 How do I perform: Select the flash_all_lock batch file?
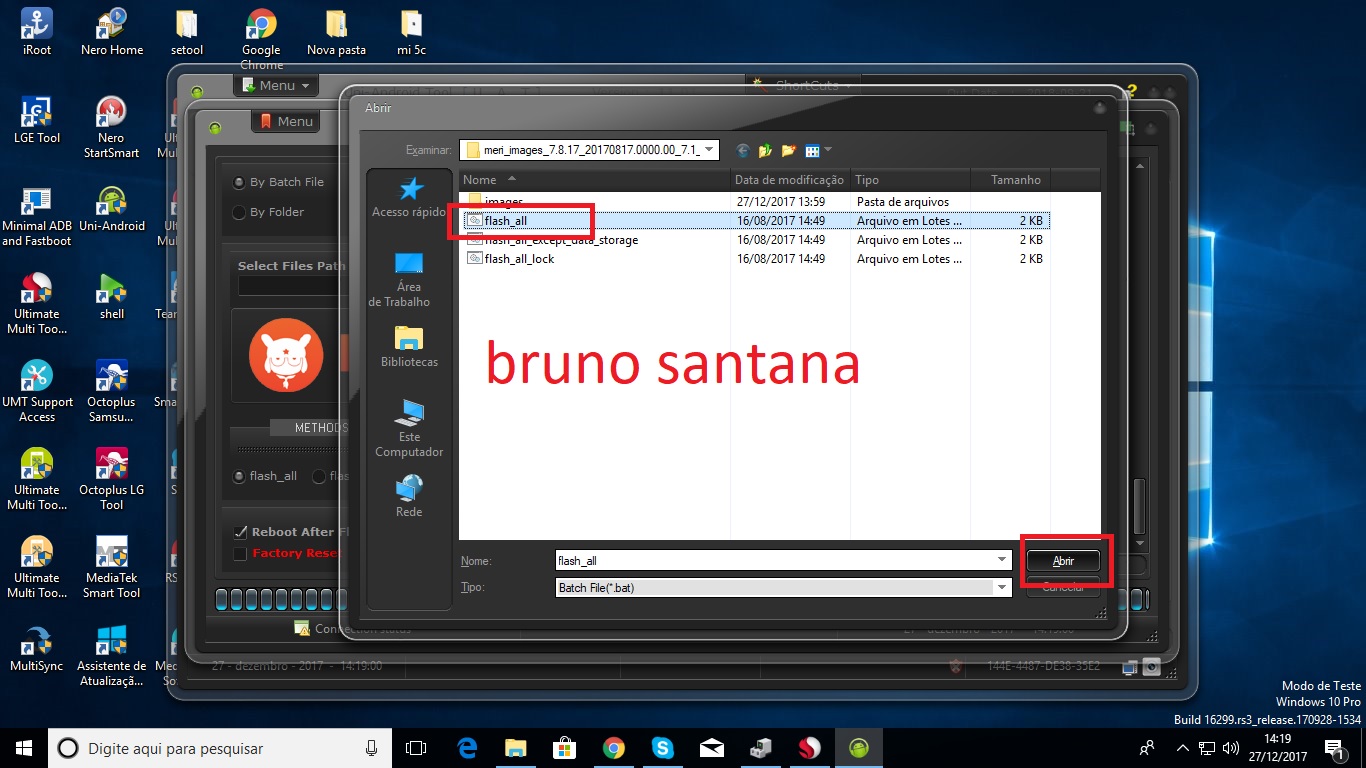pos(519,258)
